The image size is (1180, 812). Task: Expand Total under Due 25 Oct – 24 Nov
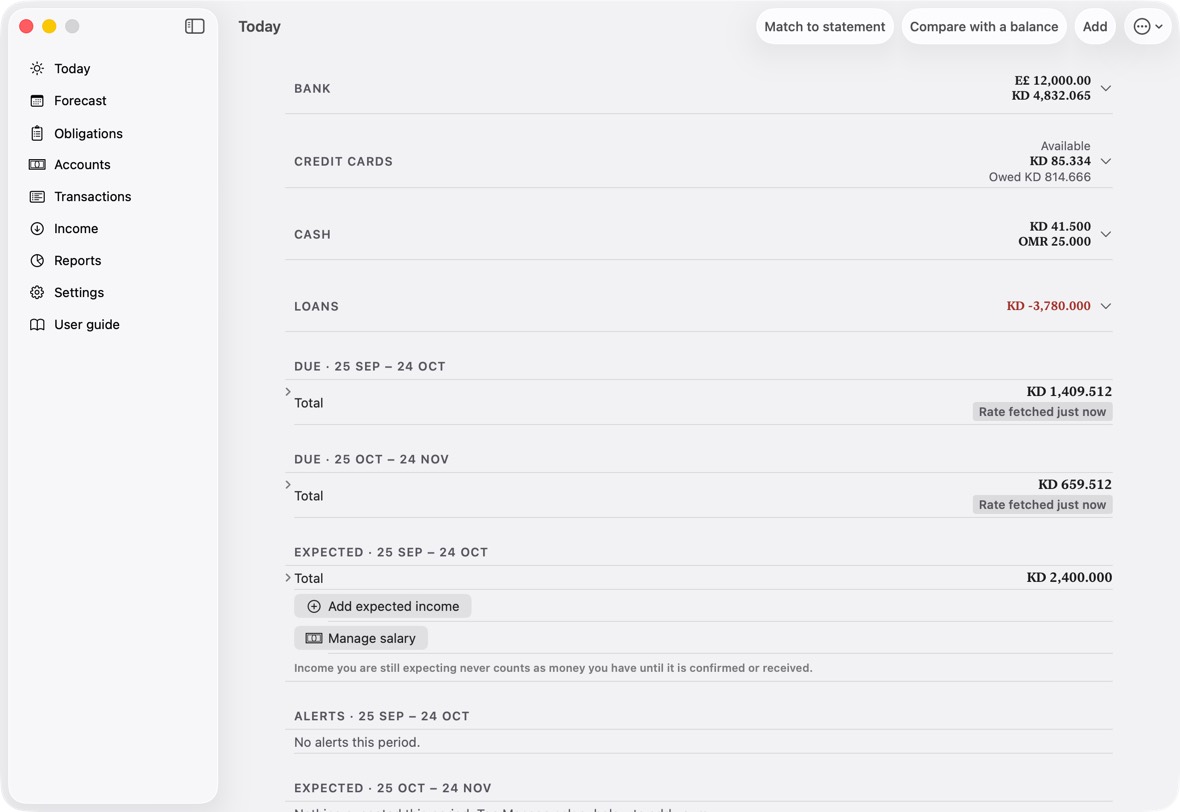coord(288,485)
